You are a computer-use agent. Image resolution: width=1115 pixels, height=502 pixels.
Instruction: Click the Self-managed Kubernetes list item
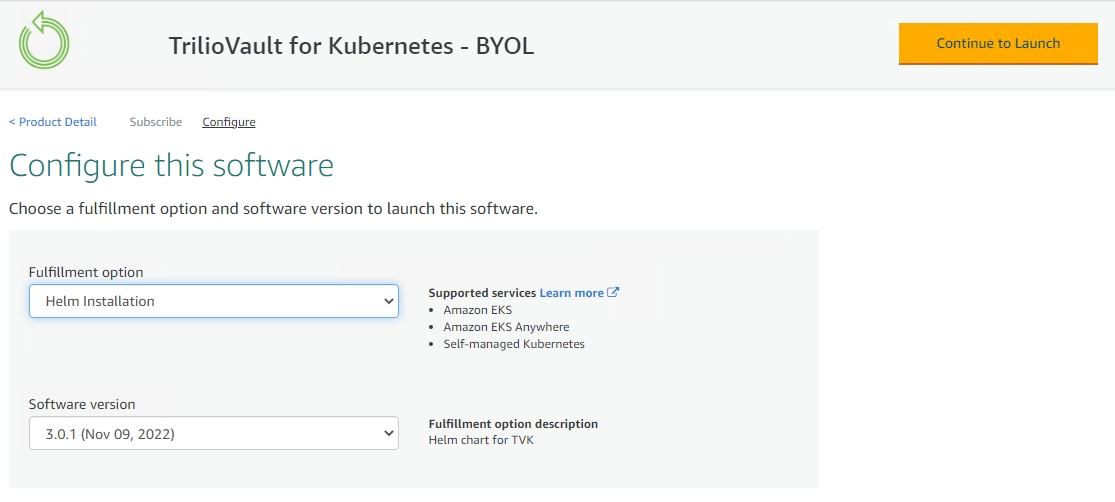coord(514,344)
